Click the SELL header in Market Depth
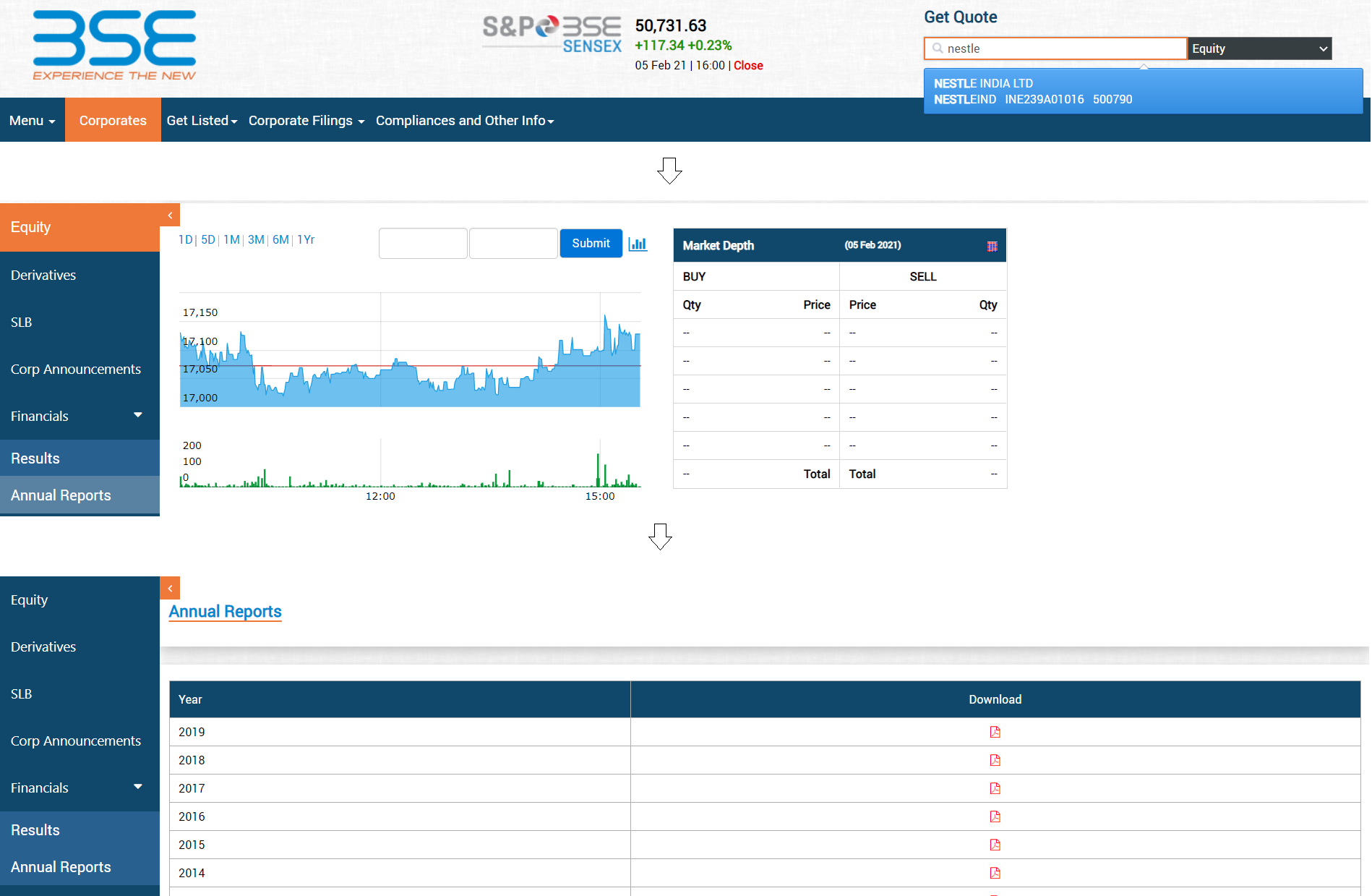This screenshot has height=896, width=1372. 923,276
